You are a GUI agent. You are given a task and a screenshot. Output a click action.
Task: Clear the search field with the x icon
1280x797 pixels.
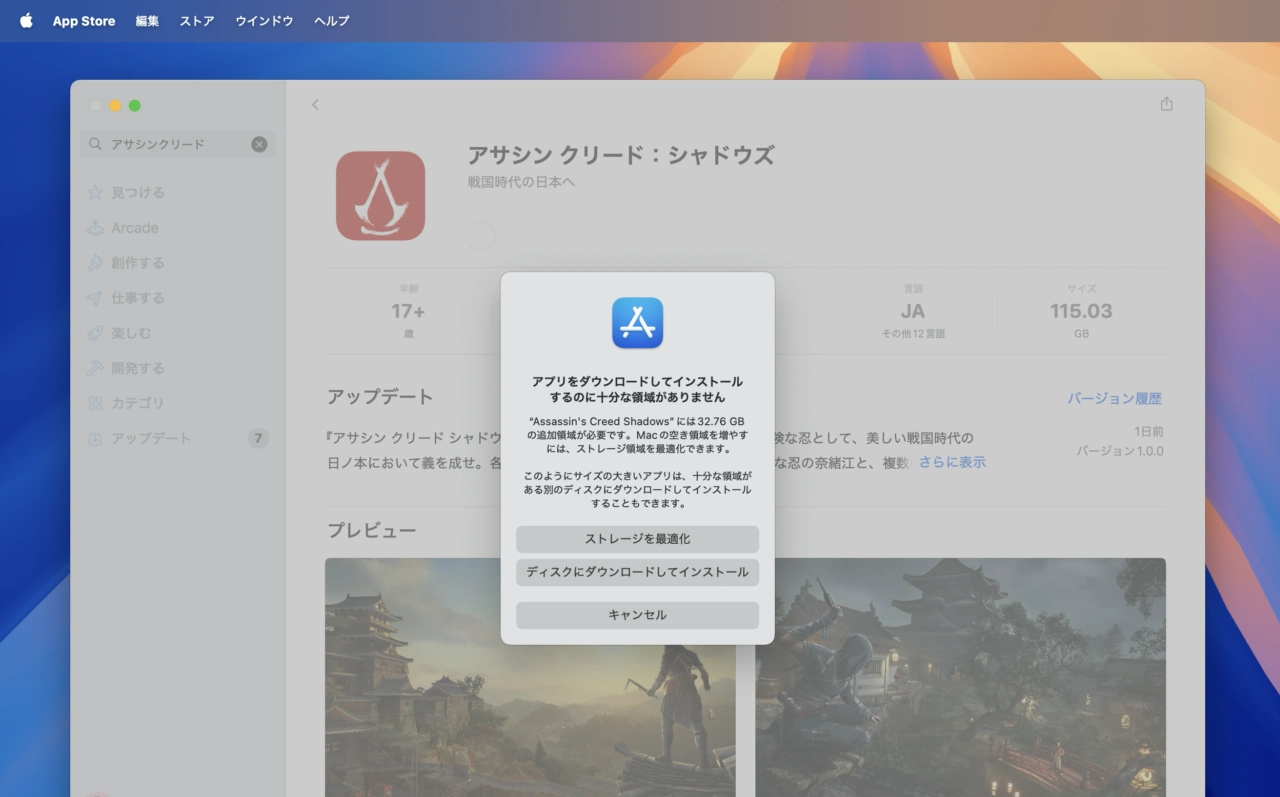coord(259,144)
